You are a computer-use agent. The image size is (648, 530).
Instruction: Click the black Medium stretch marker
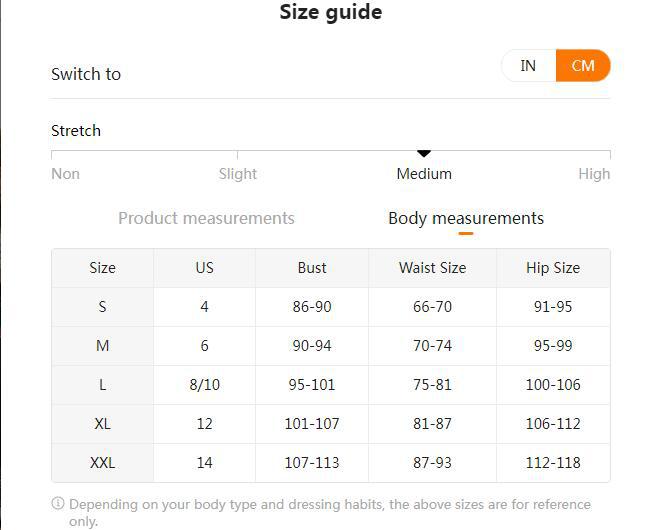click(x=424, y=153)
